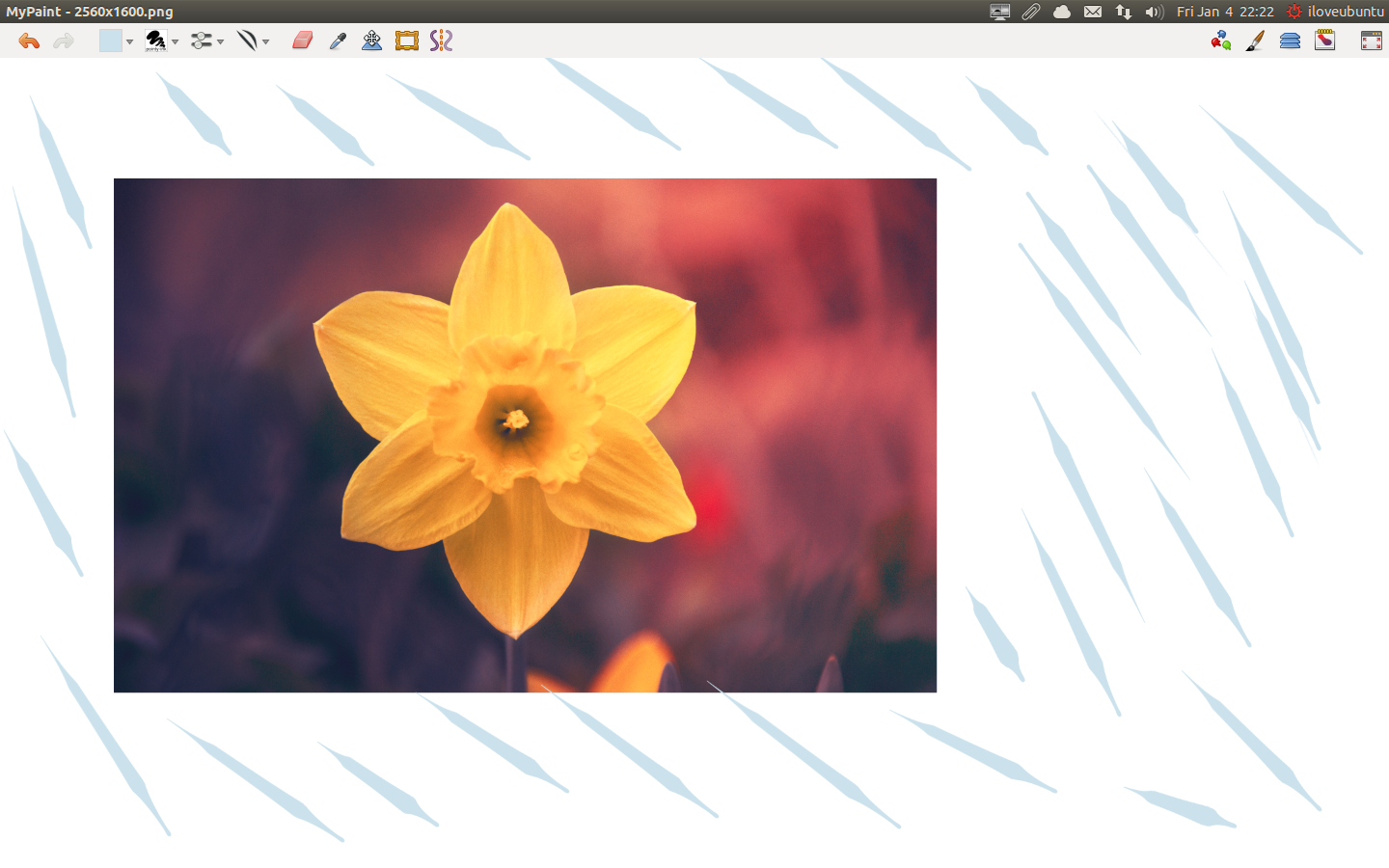Open the brush list panel

point(1255,41)
